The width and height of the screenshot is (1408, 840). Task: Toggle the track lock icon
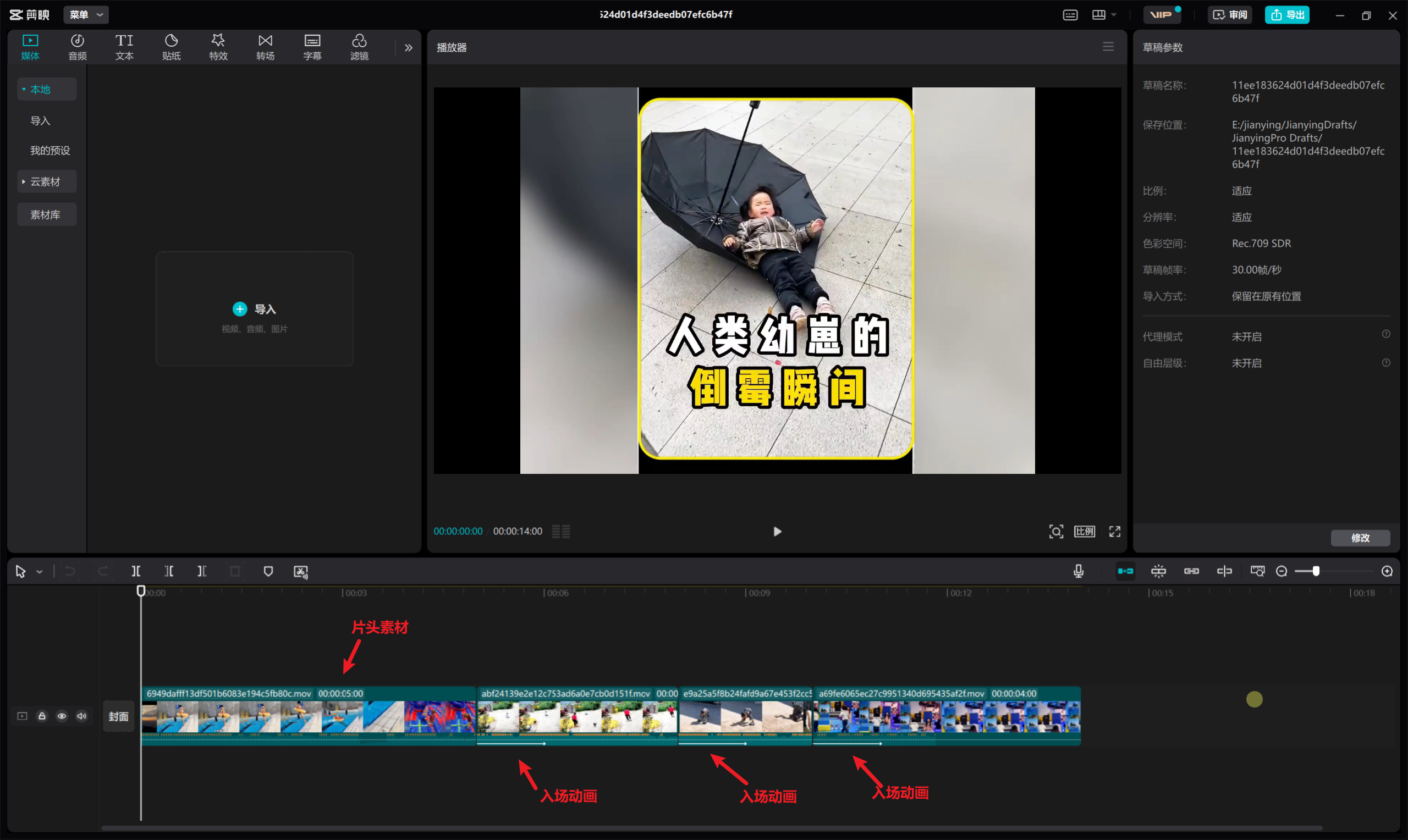(42, 716)
